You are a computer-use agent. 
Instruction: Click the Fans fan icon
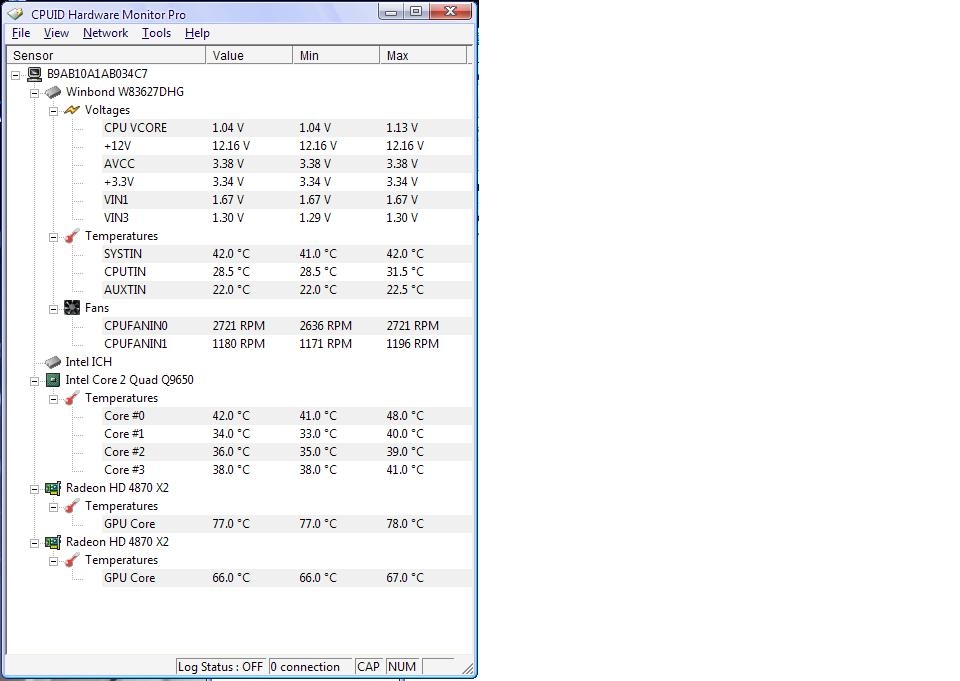coord(72,307)
